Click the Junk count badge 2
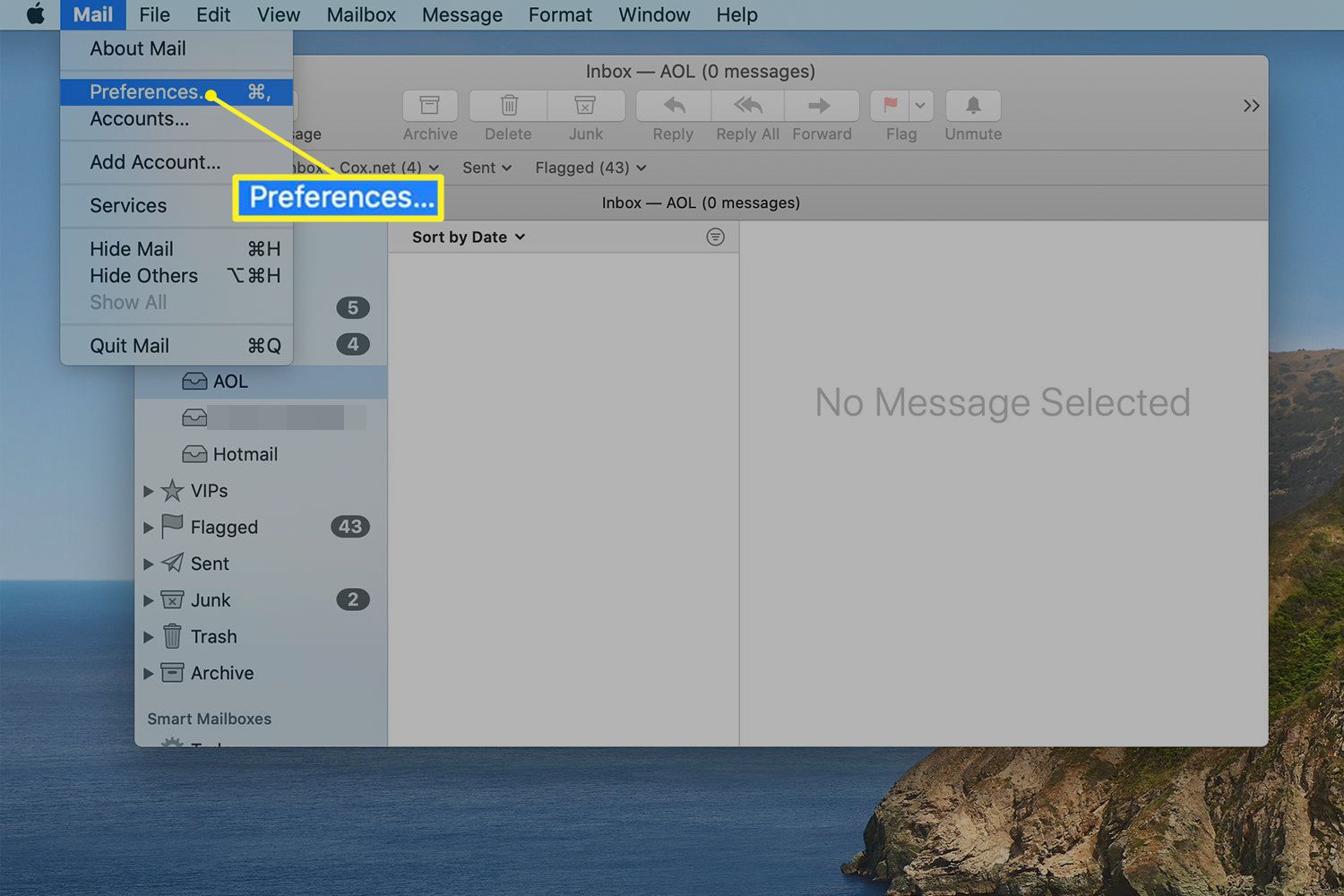1344x896 pixels. click(353, 599)
